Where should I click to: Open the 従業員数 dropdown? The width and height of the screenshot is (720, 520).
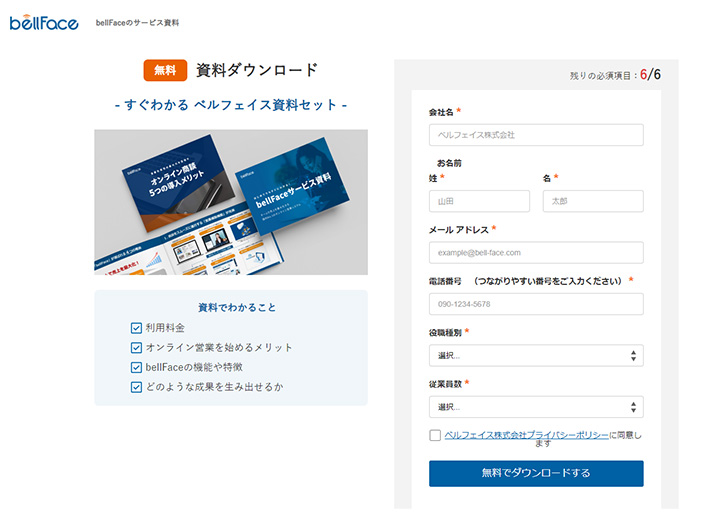coord(536,407)
